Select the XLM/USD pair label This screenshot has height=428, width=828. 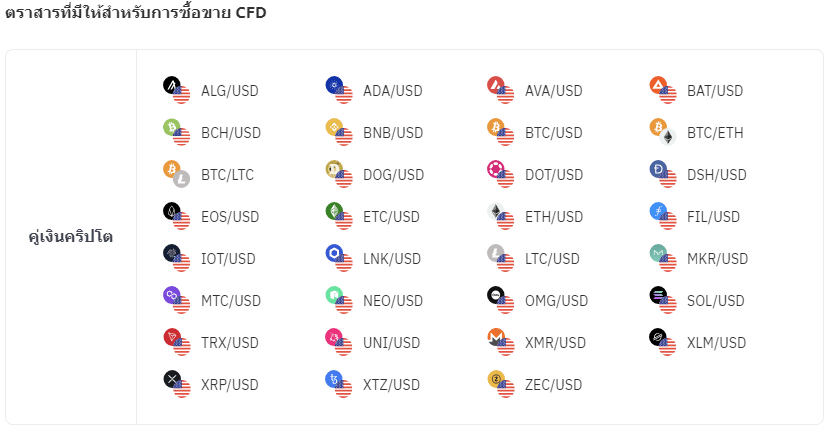tap(716, 343)
